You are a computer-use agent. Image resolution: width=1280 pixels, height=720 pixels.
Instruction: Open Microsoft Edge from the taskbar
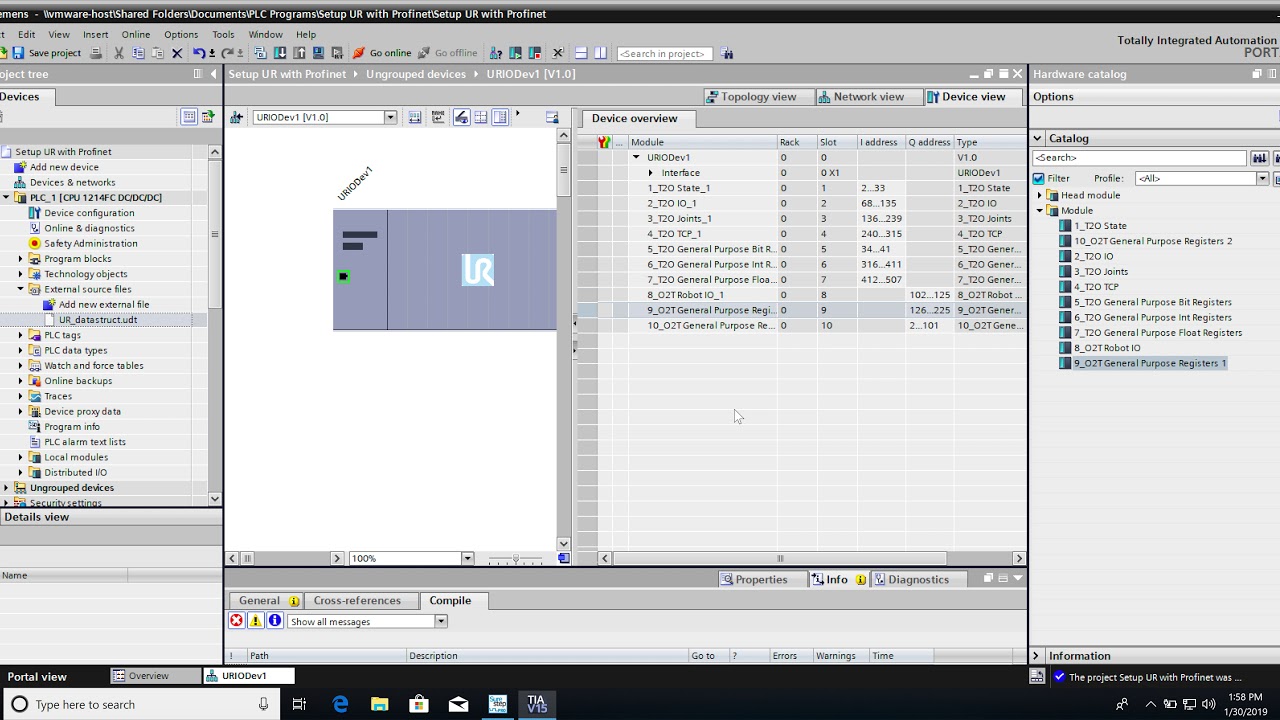pos(341,704)
